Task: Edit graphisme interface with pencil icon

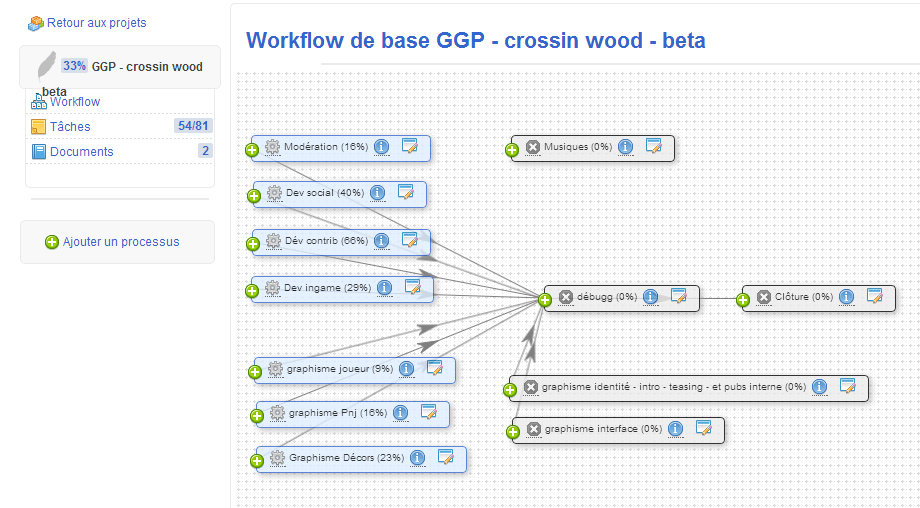Action: [x=704, y=428]
